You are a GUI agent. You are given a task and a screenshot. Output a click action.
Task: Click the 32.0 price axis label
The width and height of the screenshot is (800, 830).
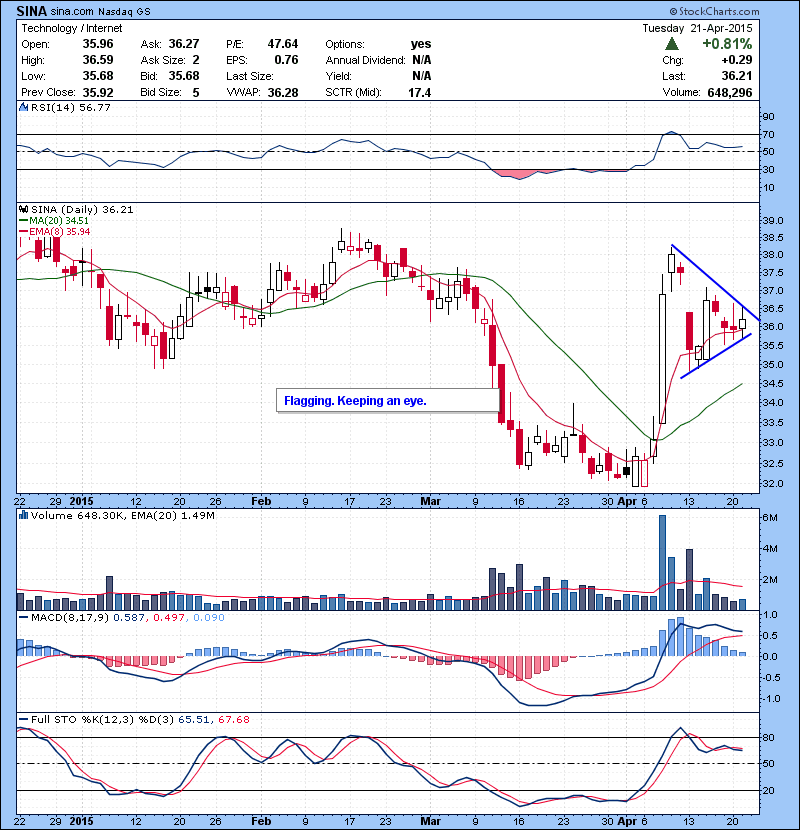coord(772,483)
